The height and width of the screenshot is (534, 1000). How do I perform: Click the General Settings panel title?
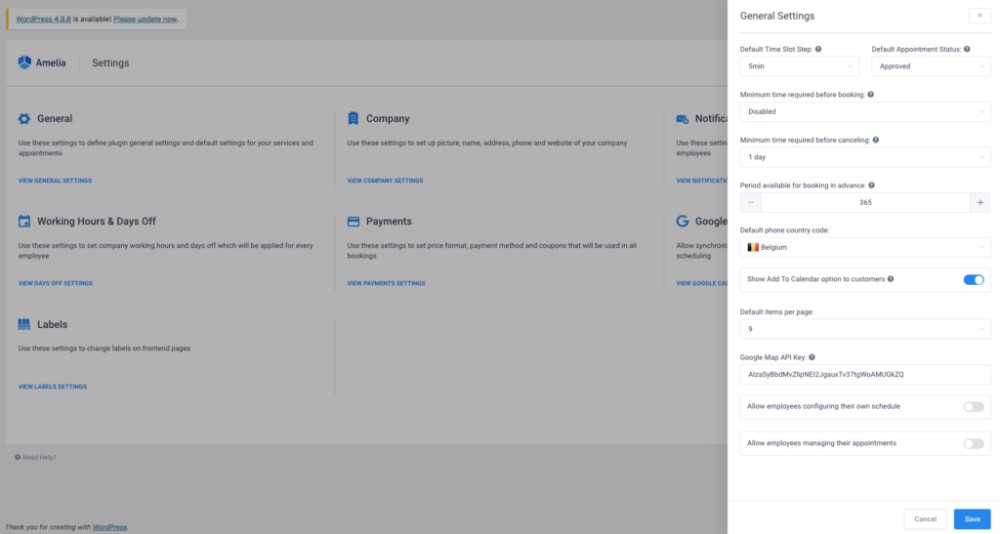[x=777, y=16]
